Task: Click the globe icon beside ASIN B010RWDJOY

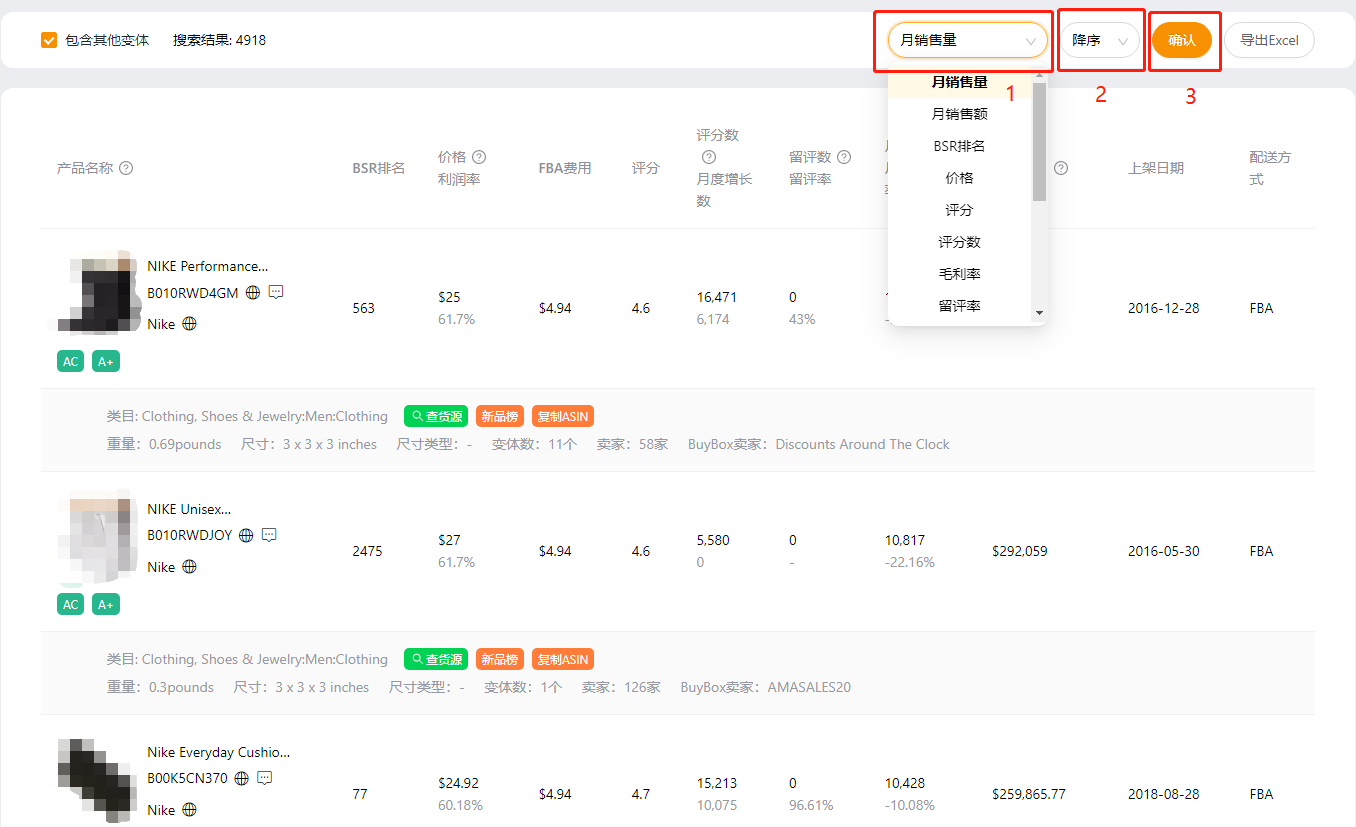Action: pyautogui.click(x=246, y=536)
